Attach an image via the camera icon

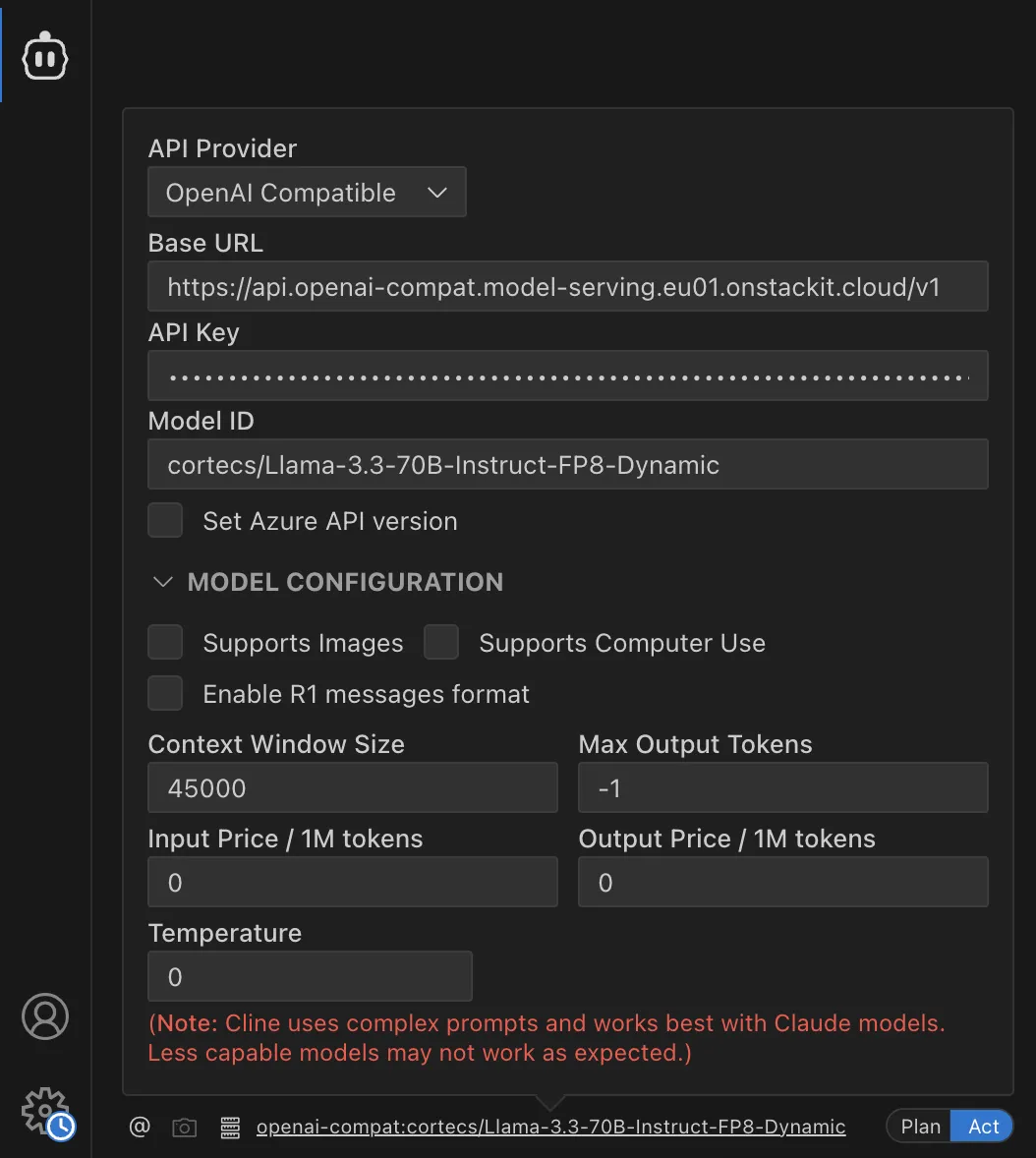[x=184, y=1127]
